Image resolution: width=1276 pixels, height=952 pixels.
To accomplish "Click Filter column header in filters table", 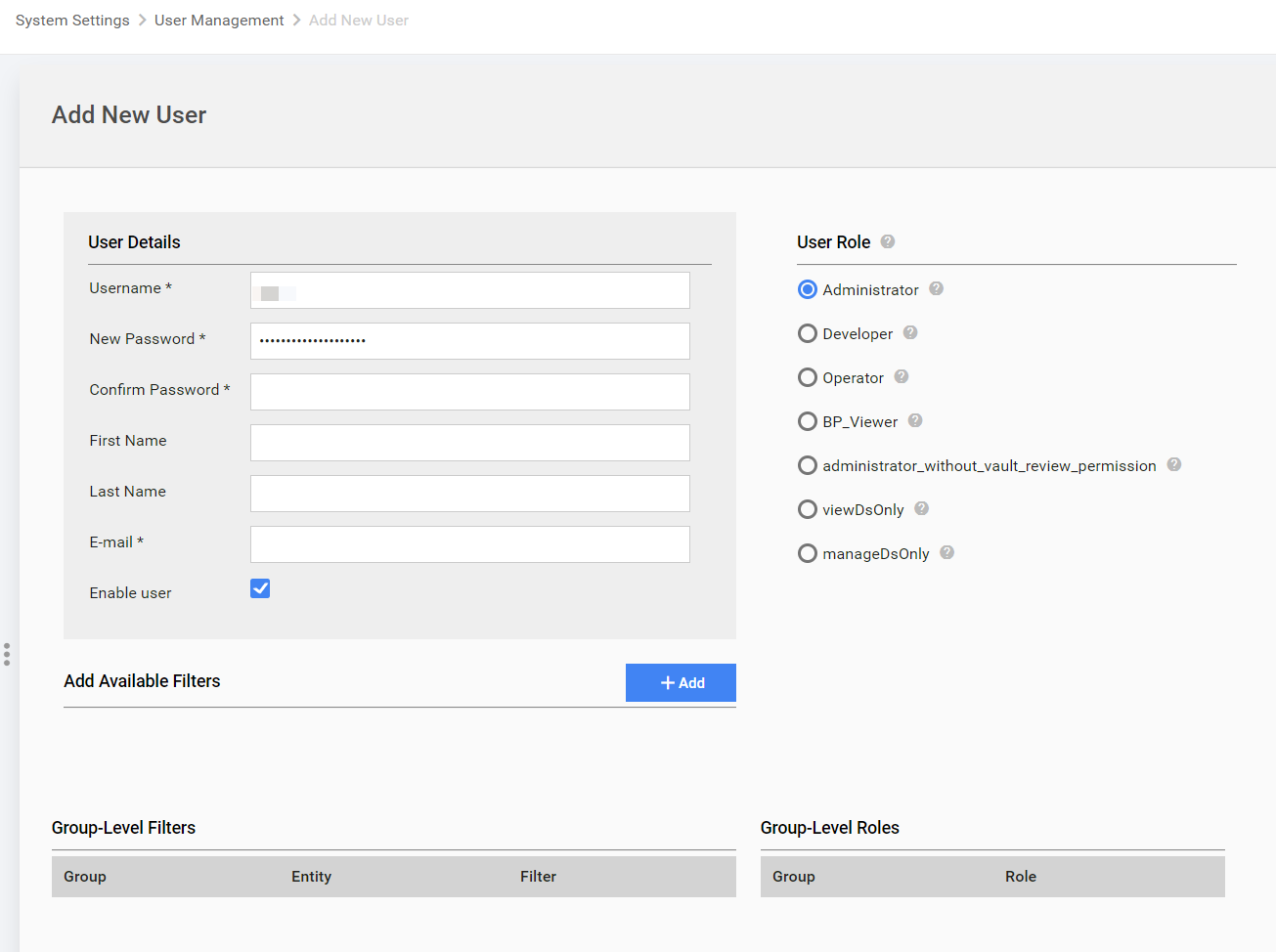I will [x=538, y=877].
